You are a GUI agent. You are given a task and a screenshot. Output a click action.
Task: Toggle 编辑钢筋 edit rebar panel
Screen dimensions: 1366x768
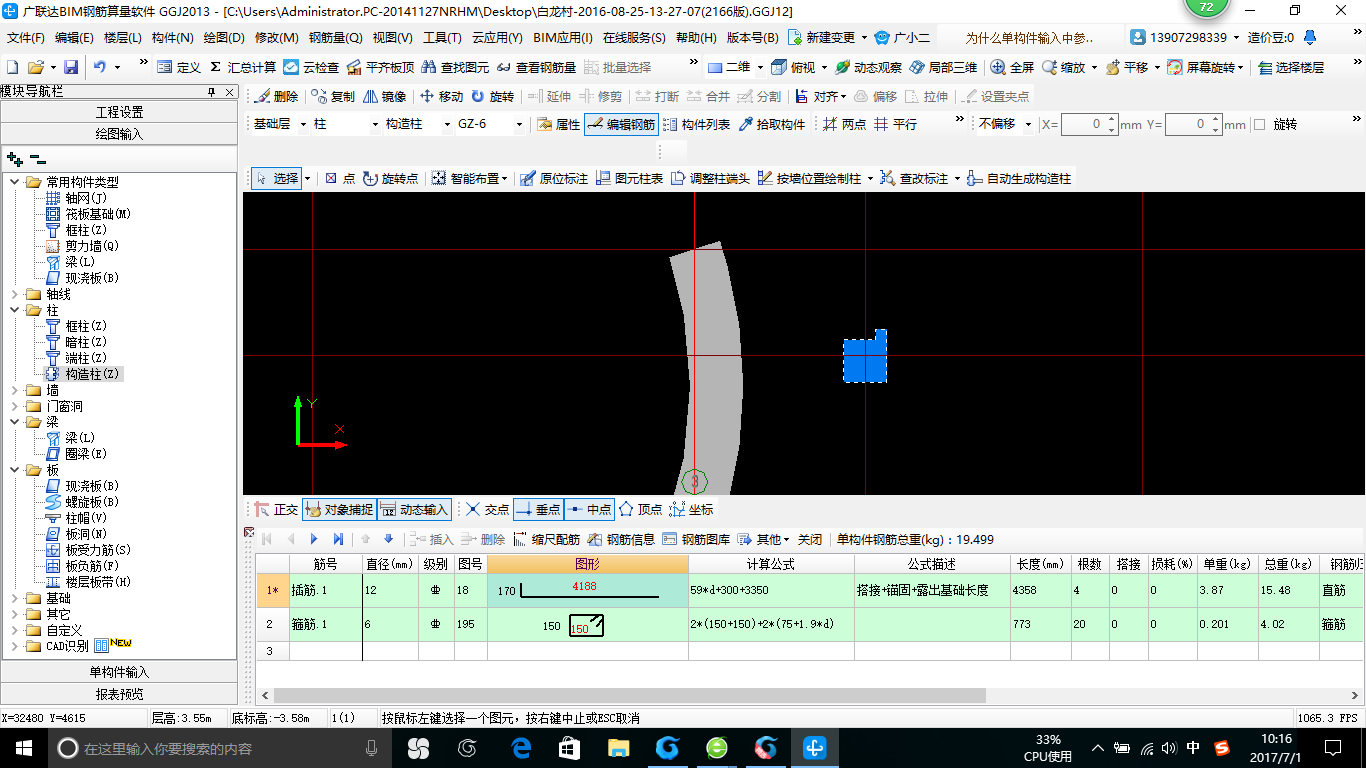point(620,125)
